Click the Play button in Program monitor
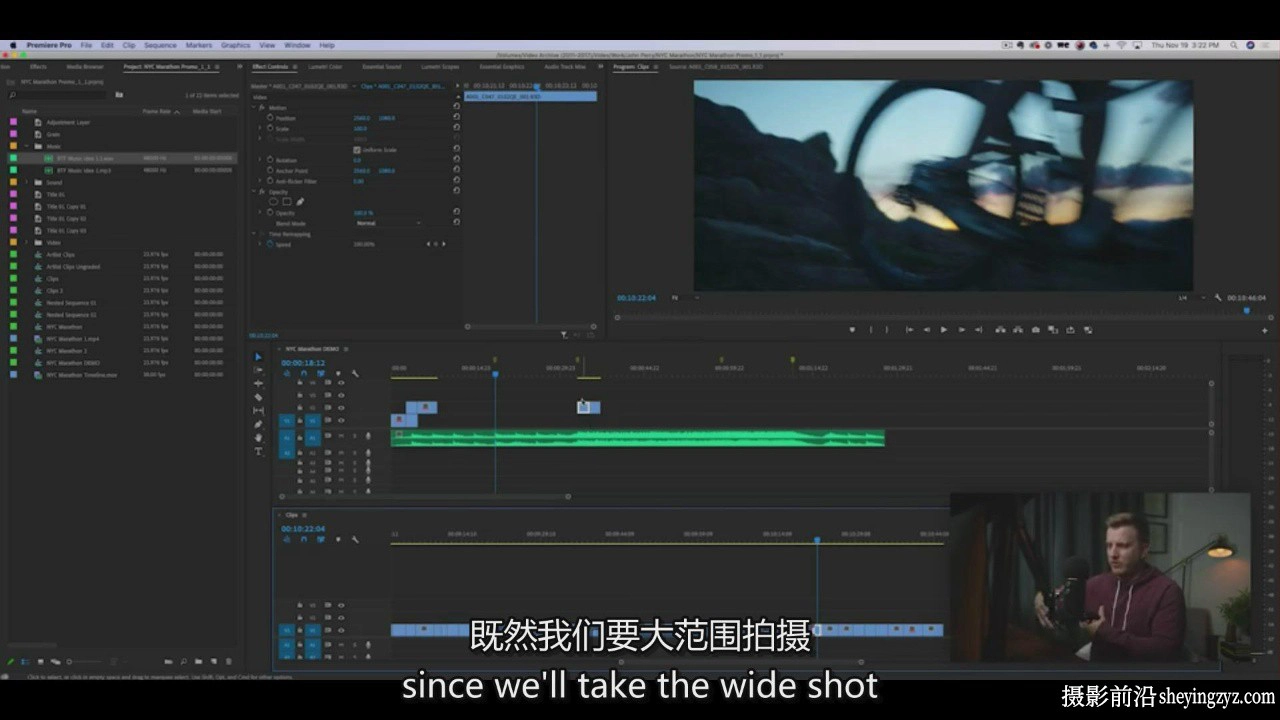The height and width of the screenshot is (720, 1280). pyautogui.click(x=943, y=330)
